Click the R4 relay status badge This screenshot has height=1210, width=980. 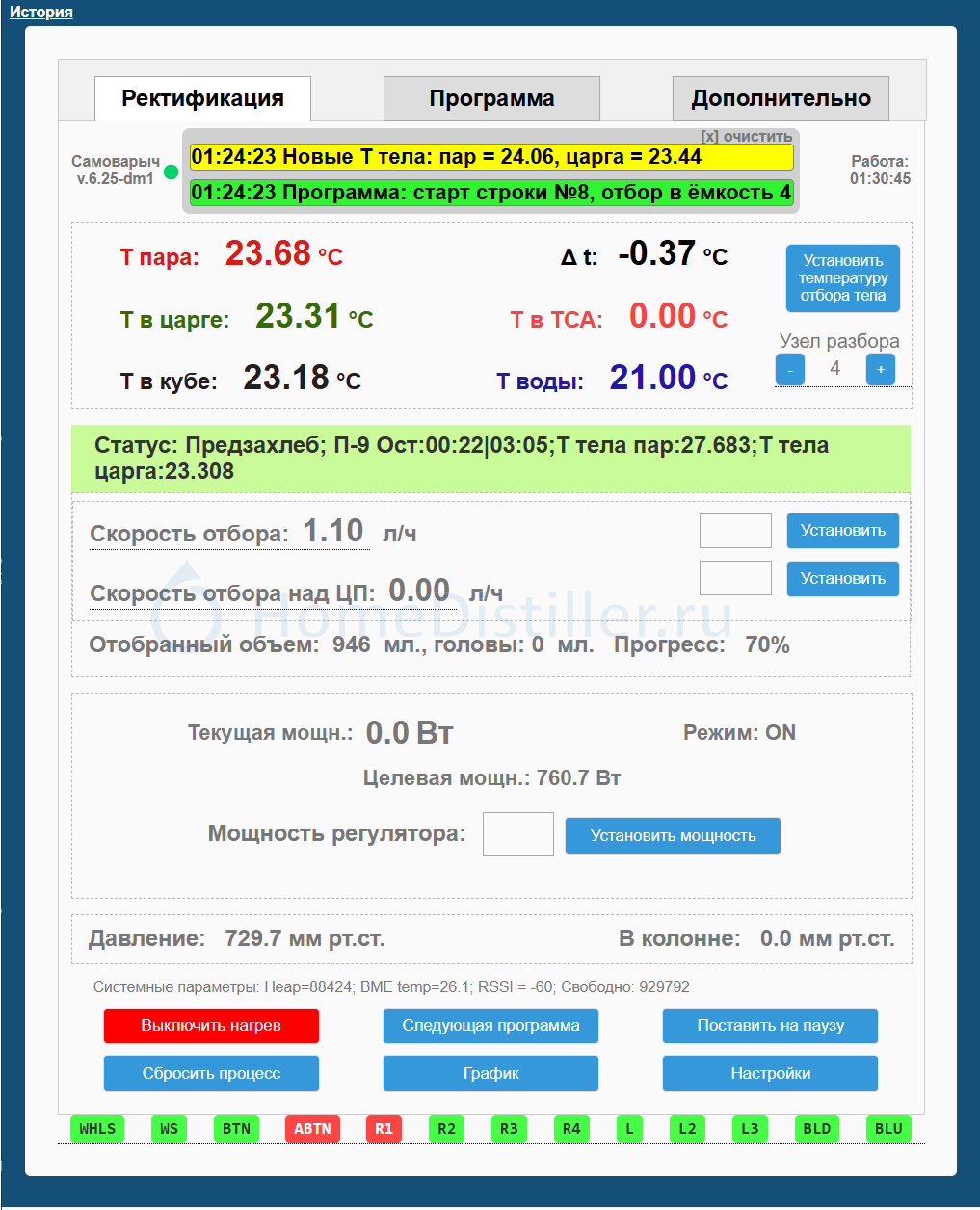click(571, 1129)
